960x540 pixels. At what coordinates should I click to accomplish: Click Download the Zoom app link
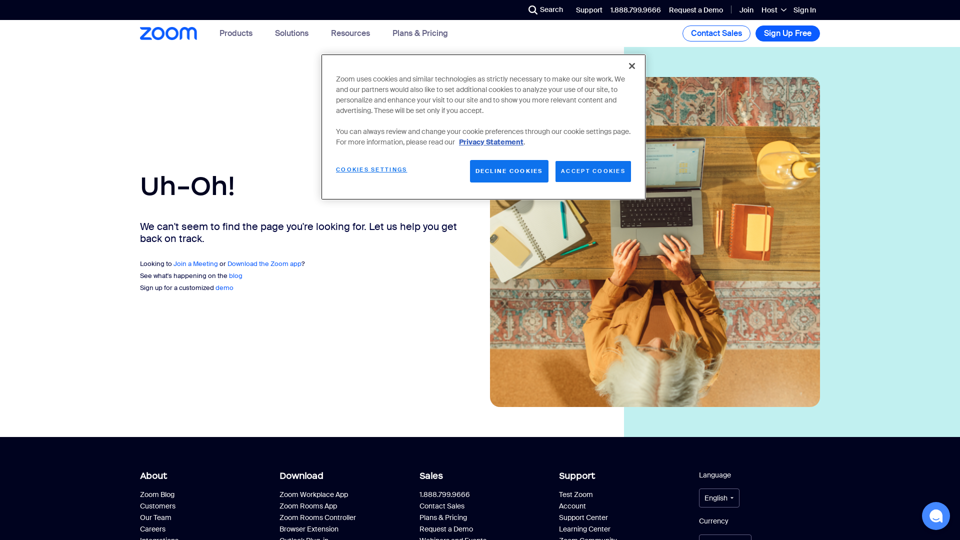pyautogui.click(x=264, y=264)
